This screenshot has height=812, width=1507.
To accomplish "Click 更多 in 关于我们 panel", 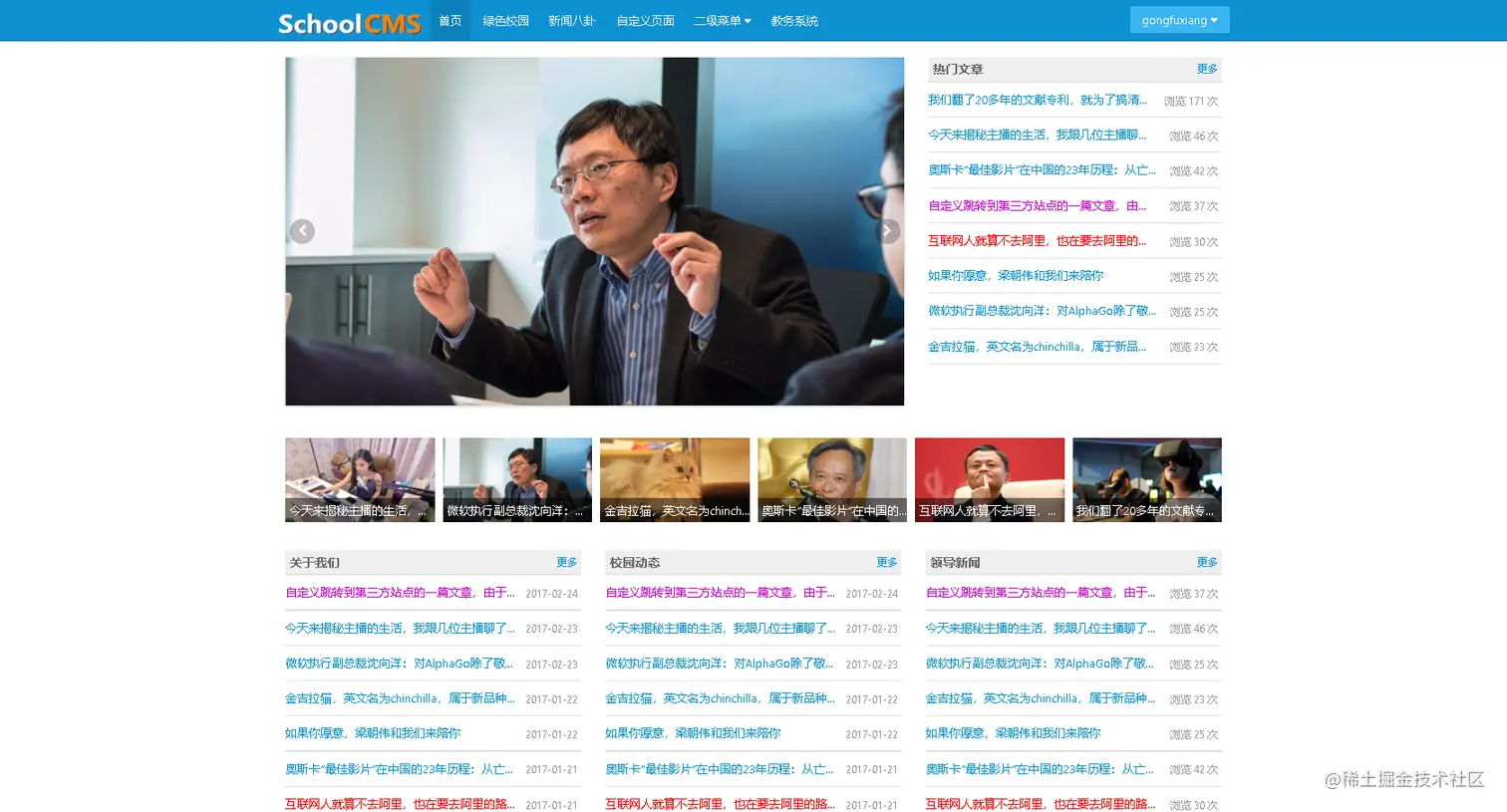I will pos(567,562).
